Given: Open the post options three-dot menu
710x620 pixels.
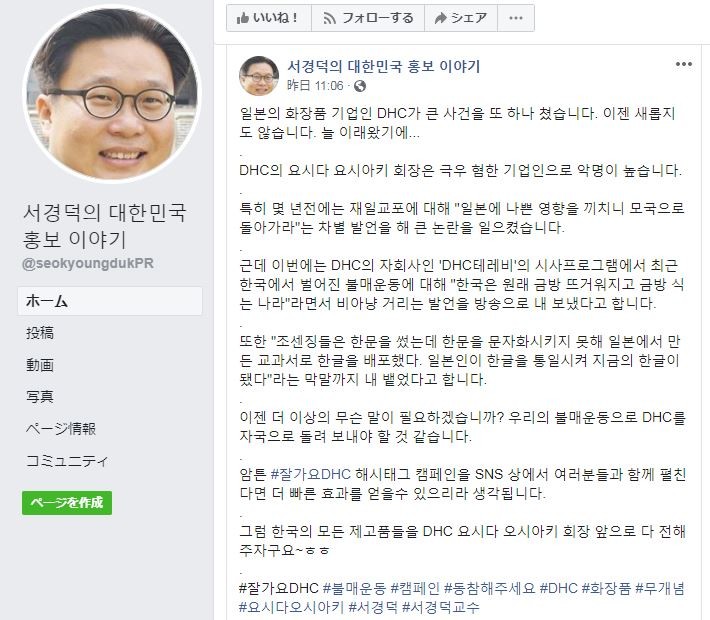Looking at the screenshot, I should (683, 64).
